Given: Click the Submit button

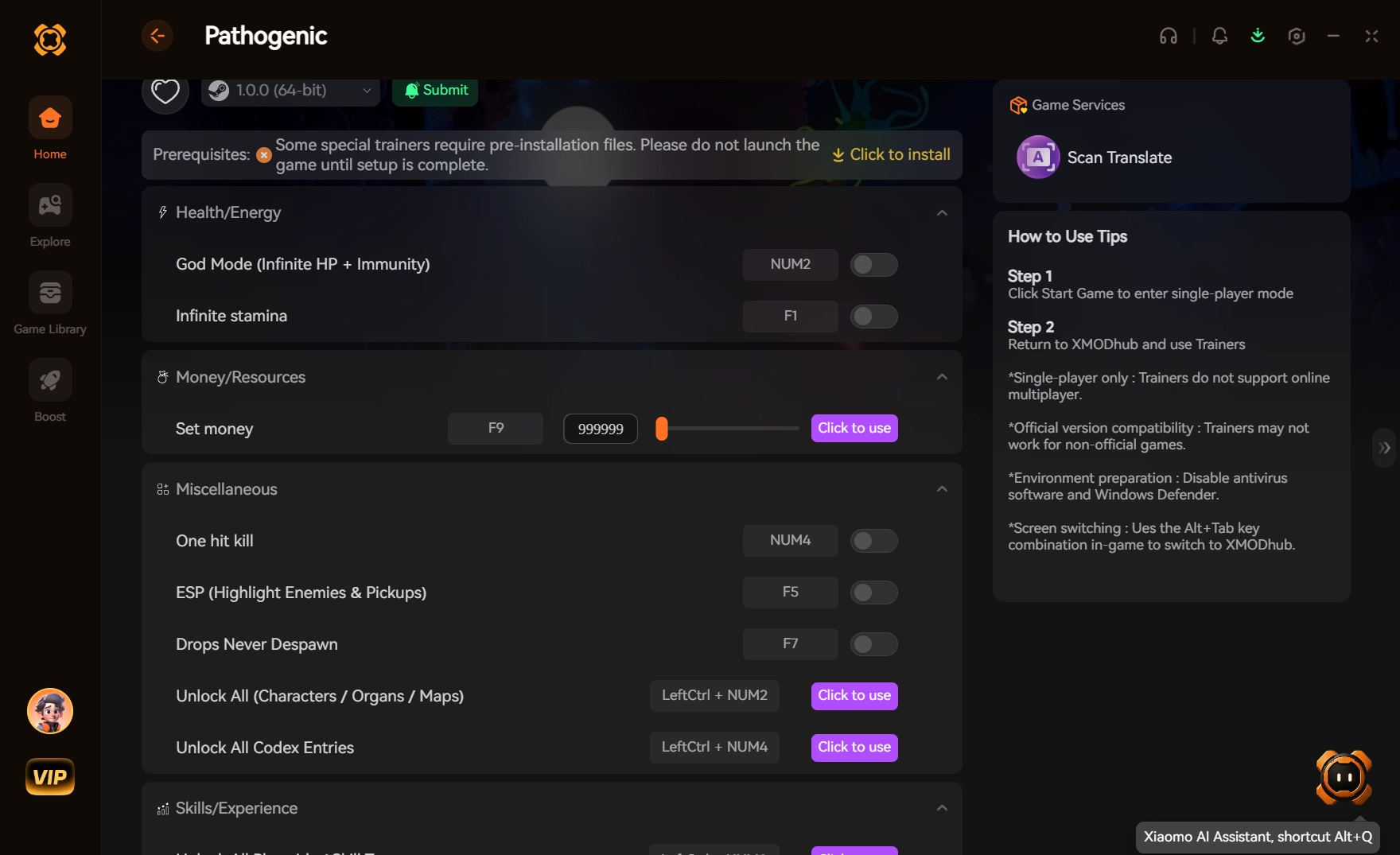Looking at the screenshot, I should (x=436, y=91).
